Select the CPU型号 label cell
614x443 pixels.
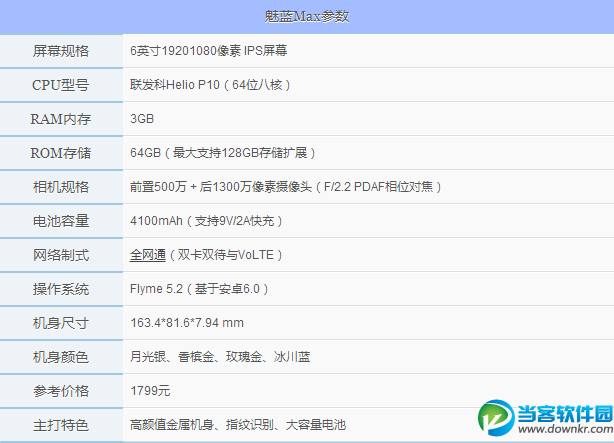[x=61, y=85]
